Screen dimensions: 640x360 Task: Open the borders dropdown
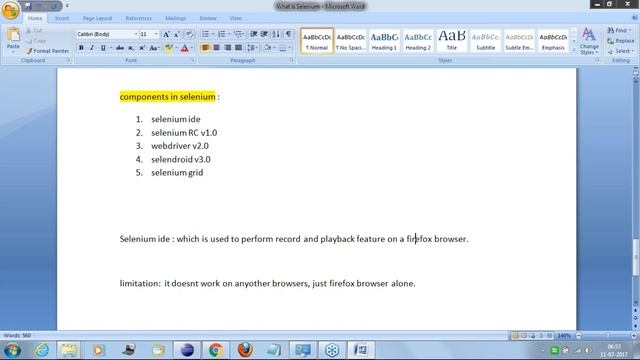pos(290,48)
